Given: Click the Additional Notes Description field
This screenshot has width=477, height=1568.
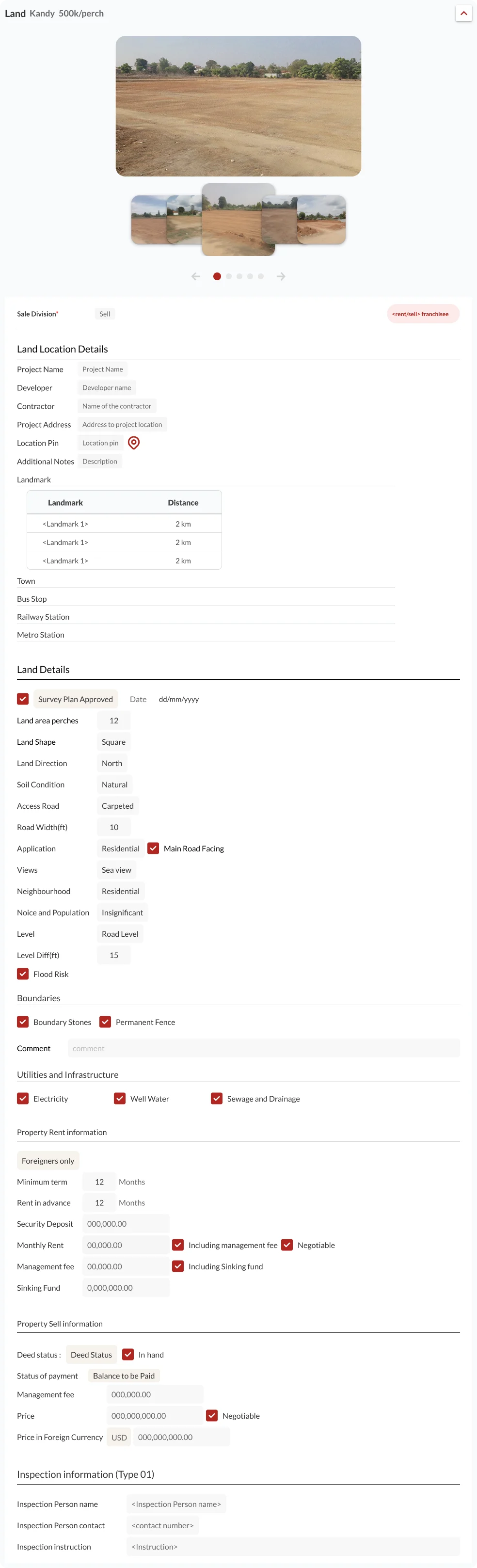Looking at the screenshot, I should point(100,462).
